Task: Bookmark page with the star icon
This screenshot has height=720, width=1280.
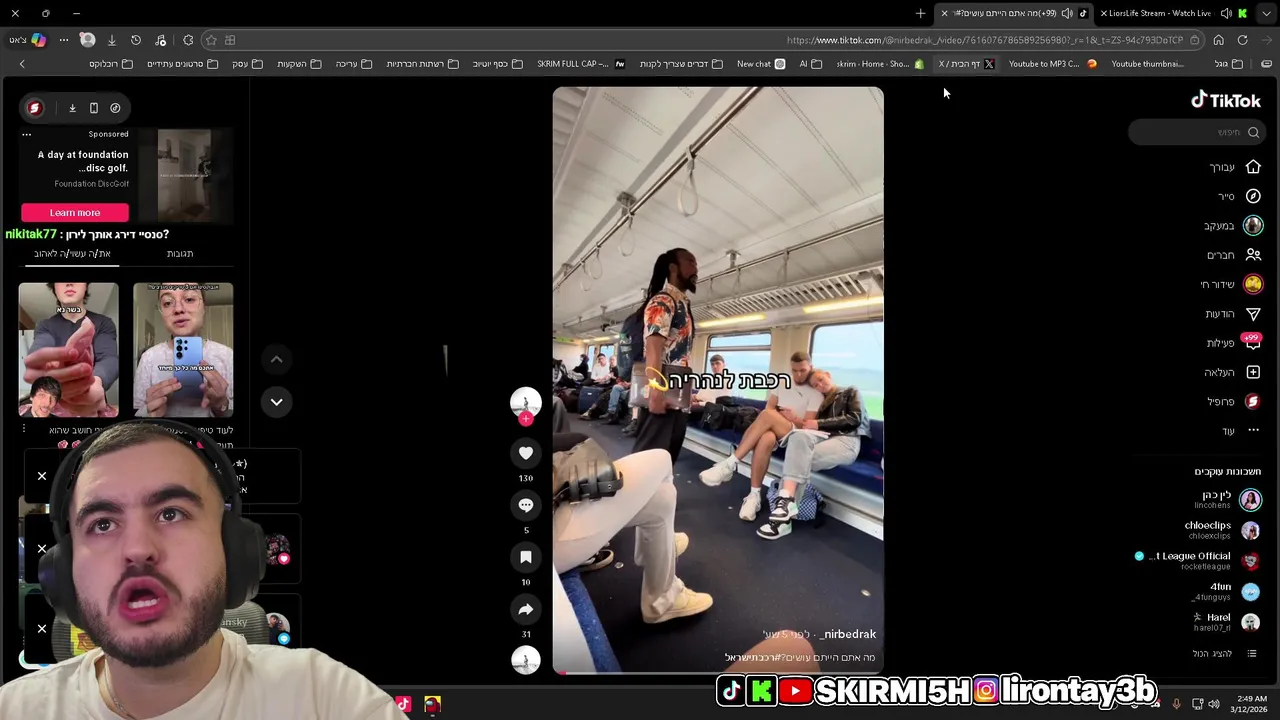Action: click(210, 40)
